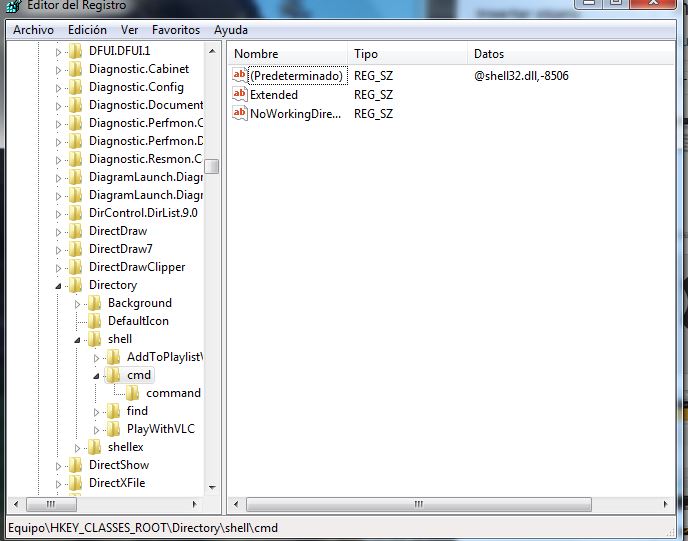Expand the Background key node

click(x=78, y=303)
